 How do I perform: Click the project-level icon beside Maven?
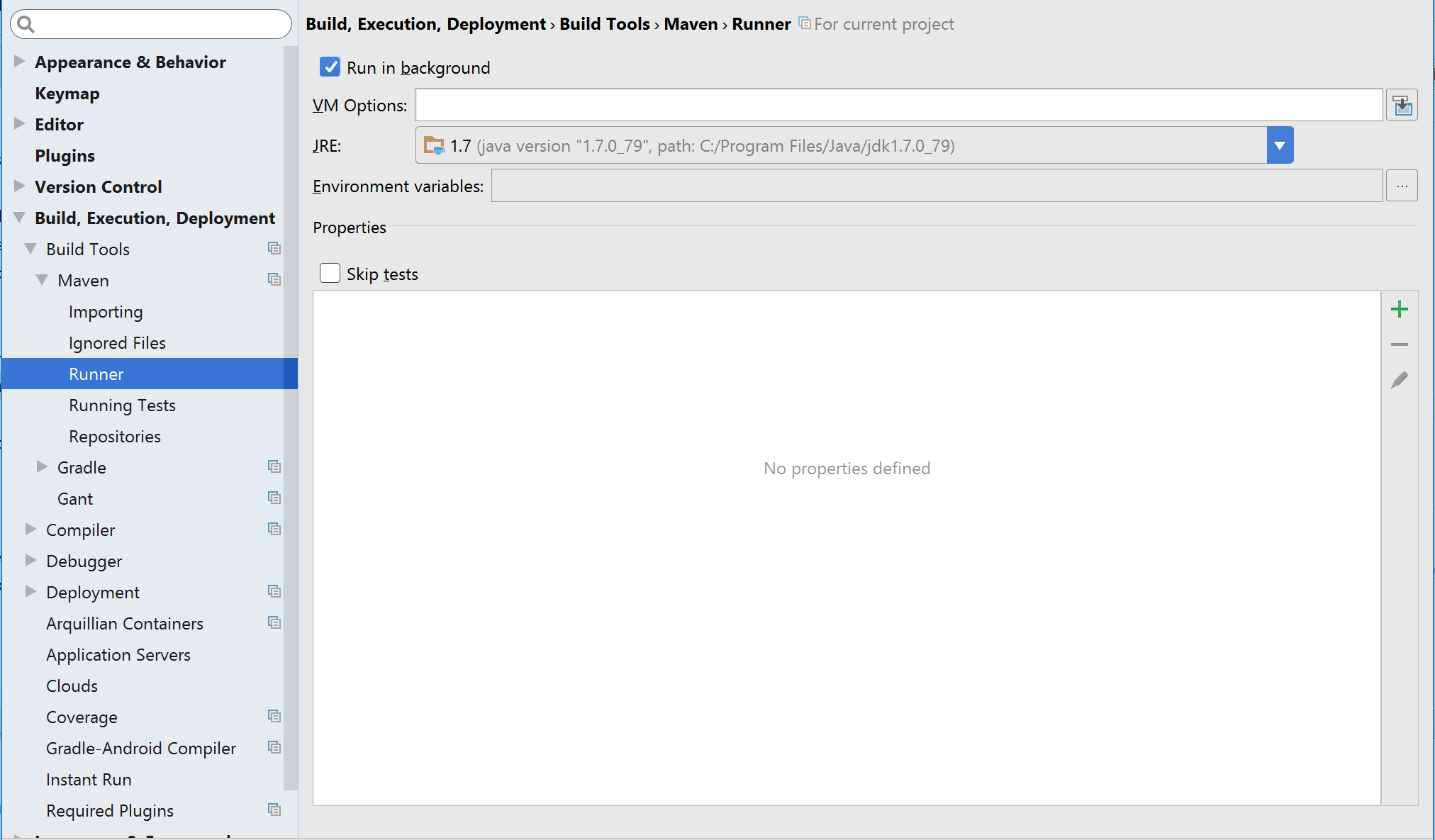(274, 279)
